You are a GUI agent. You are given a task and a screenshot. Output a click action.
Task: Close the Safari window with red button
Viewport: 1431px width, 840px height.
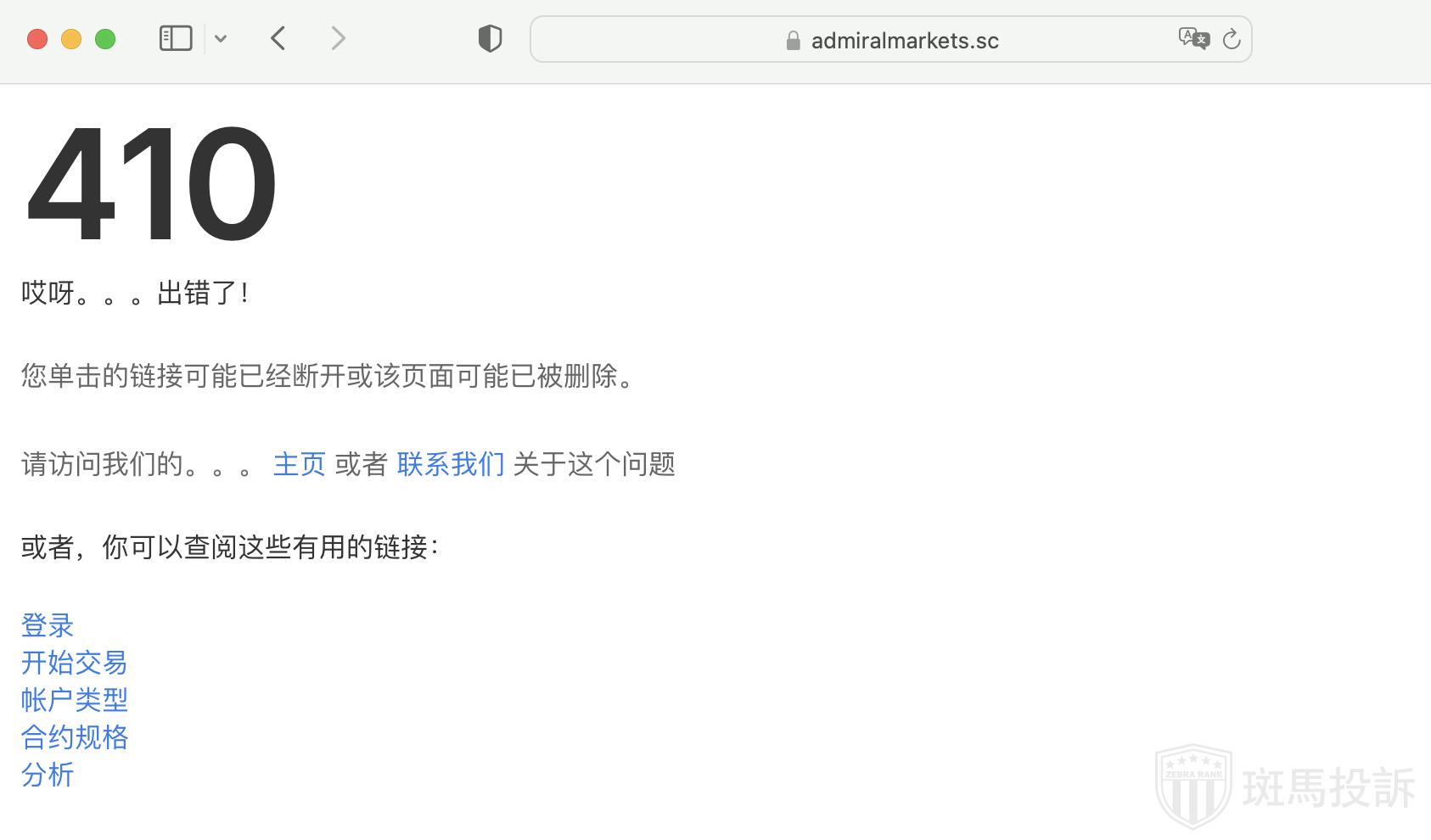(37, 39)
